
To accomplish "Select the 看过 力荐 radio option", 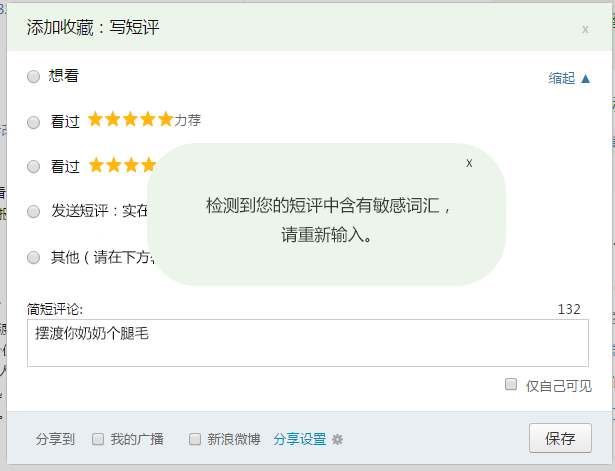I will pos(34,122).
